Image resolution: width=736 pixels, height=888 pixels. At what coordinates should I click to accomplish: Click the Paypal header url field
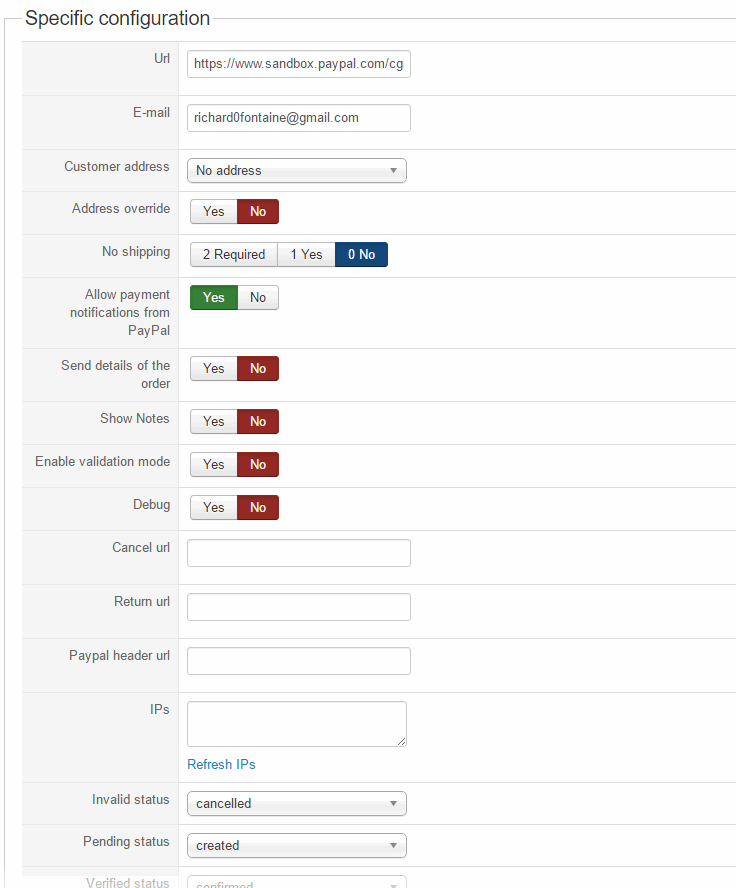(x=298, y=661)
